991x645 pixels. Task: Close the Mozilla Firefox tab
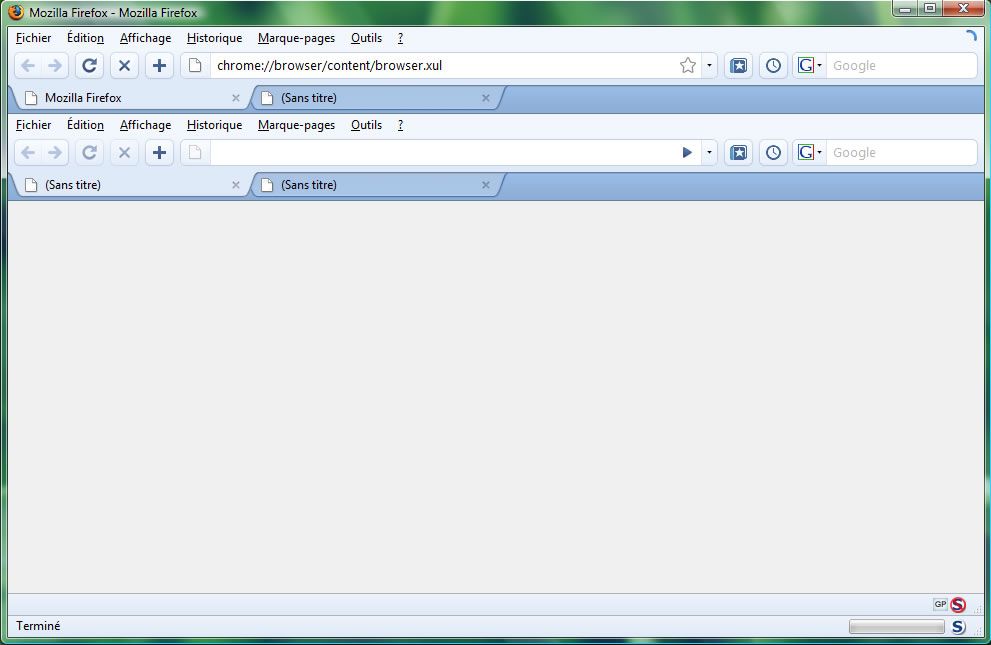[x=236, y=98]
